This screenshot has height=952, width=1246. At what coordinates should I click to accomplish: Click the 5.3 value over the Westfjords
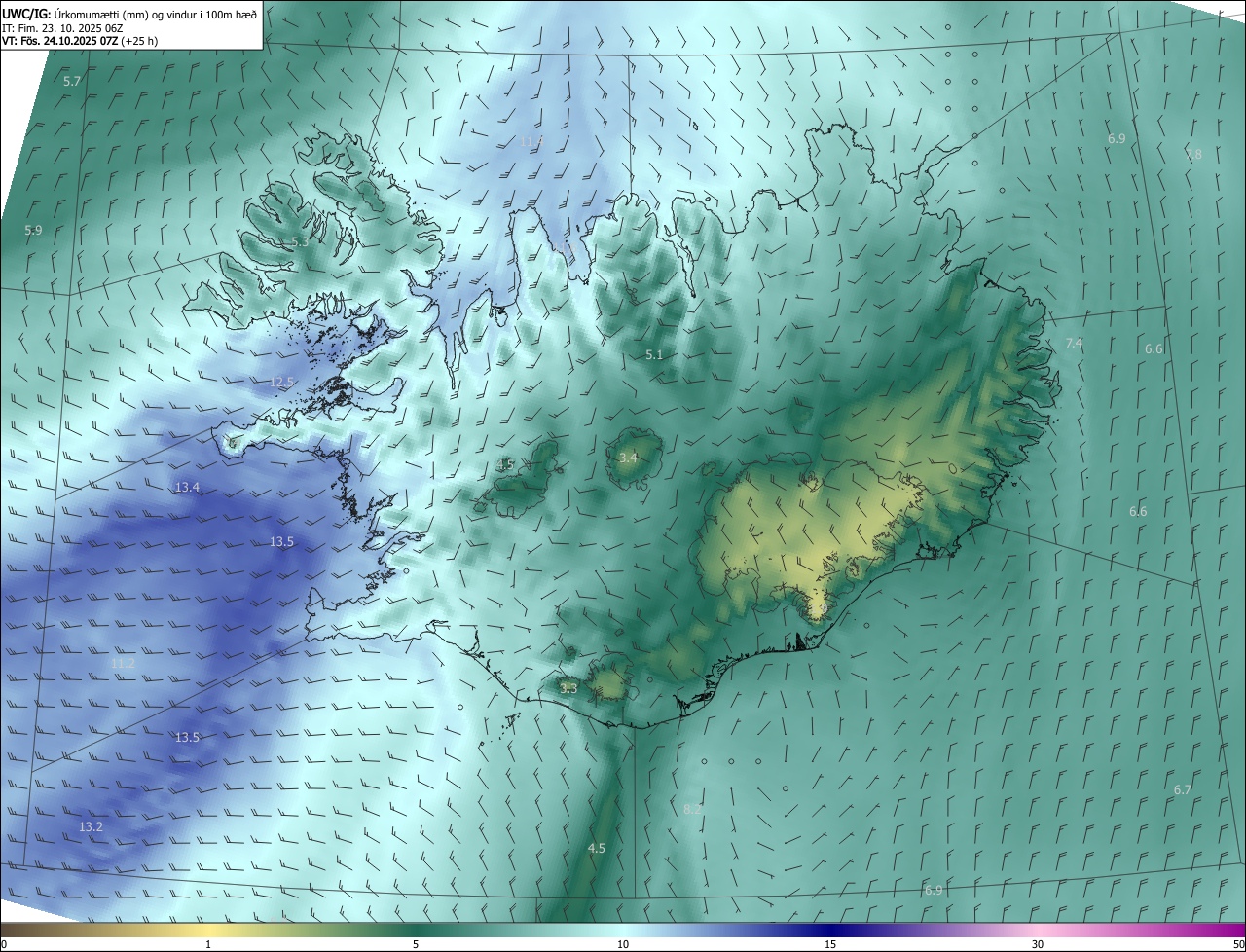tap(300, 242)
